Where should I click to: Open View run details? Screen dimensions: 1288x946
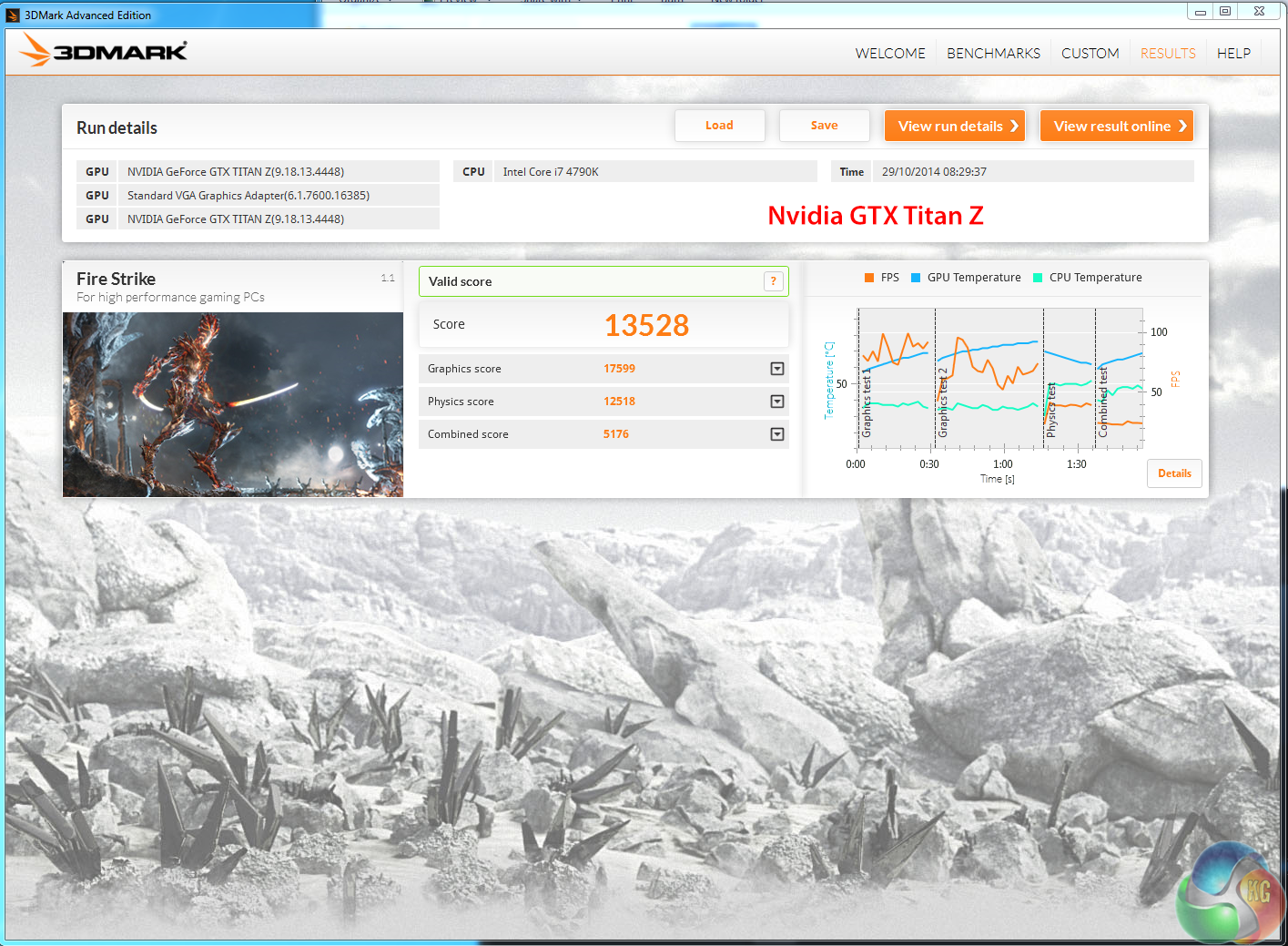[955, 126]
